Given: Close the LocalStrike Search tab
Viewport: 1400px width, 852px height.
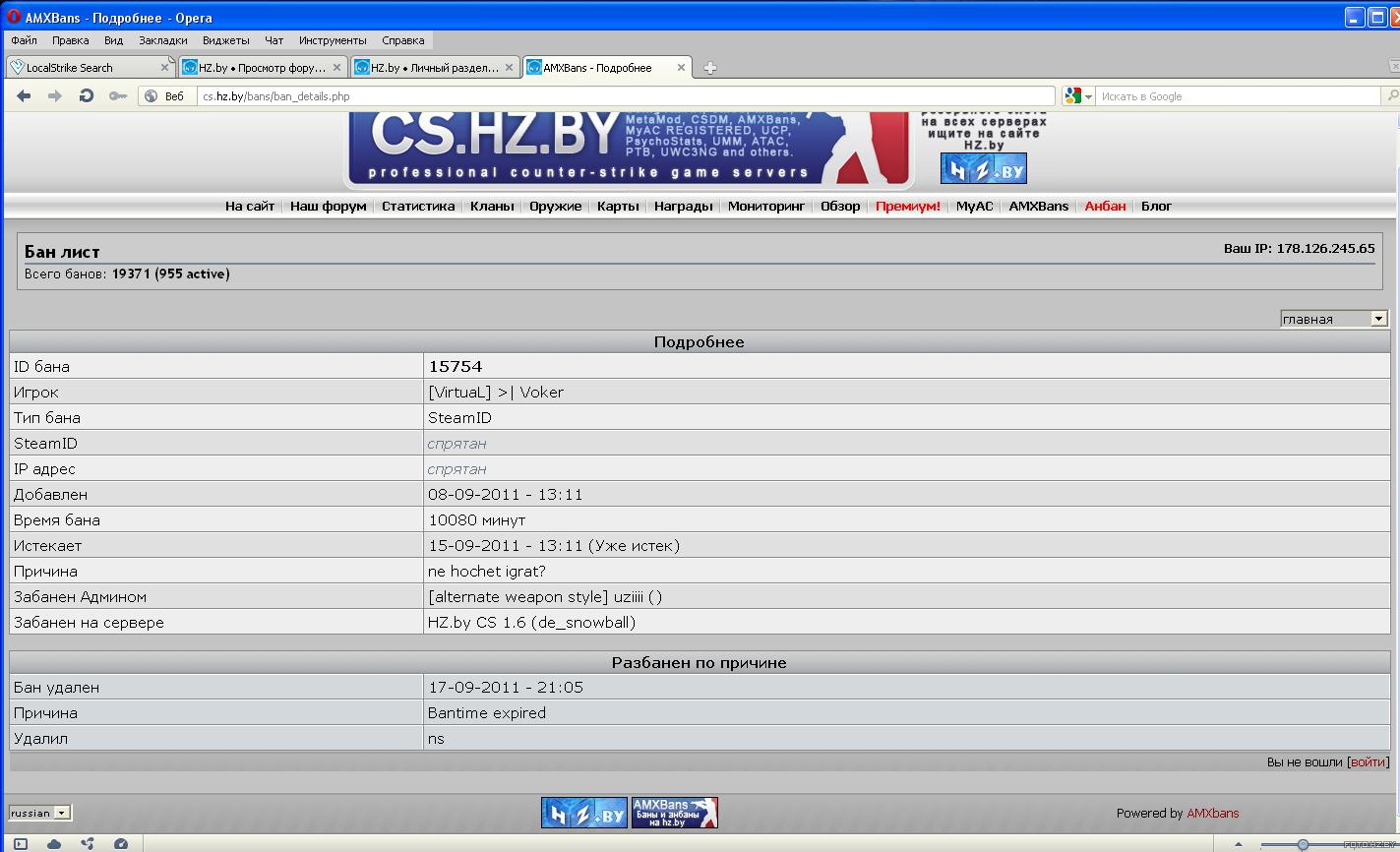Looking at the screenshot, I should (164, 67).
